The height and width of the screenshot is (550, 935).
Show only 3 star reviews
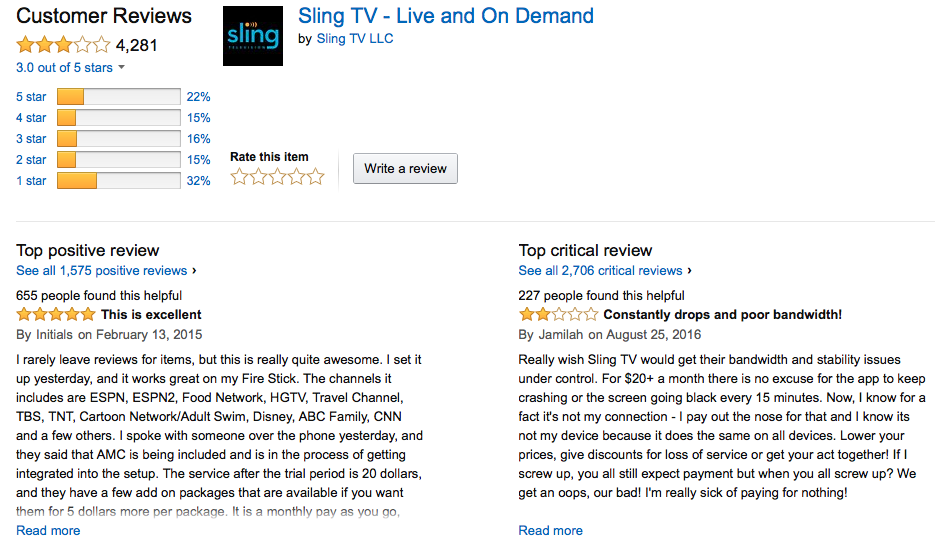tap(31, 138)
